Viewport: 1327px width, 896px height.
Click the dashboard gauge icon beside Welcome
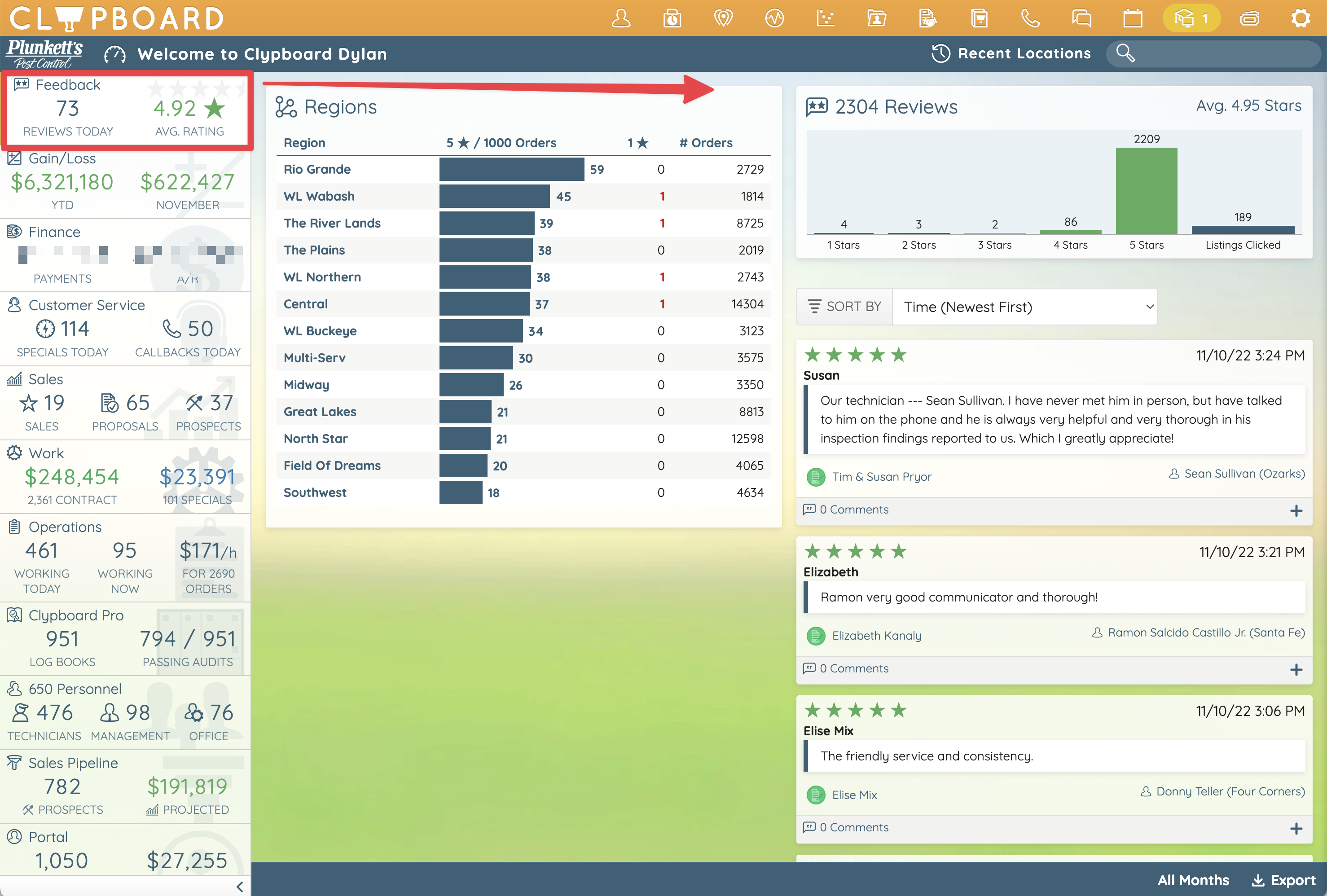115,55
